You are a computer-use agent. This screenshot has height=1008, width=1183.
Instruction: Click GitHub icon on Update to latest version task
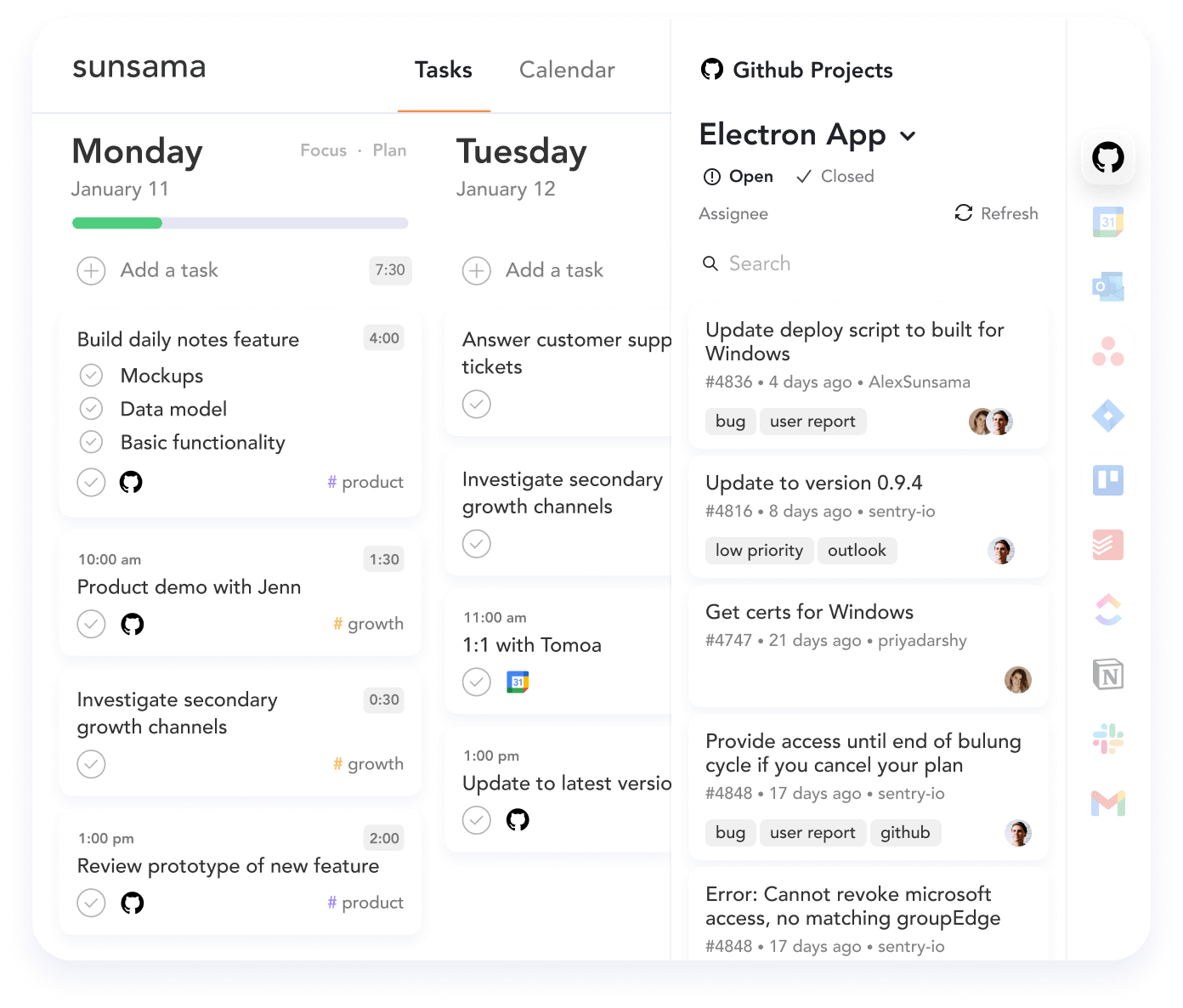[518, 819]
